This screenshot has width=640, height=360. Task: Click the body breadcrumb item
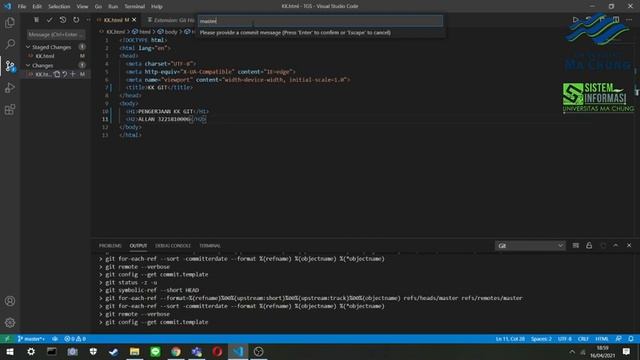tap(168, 32)
